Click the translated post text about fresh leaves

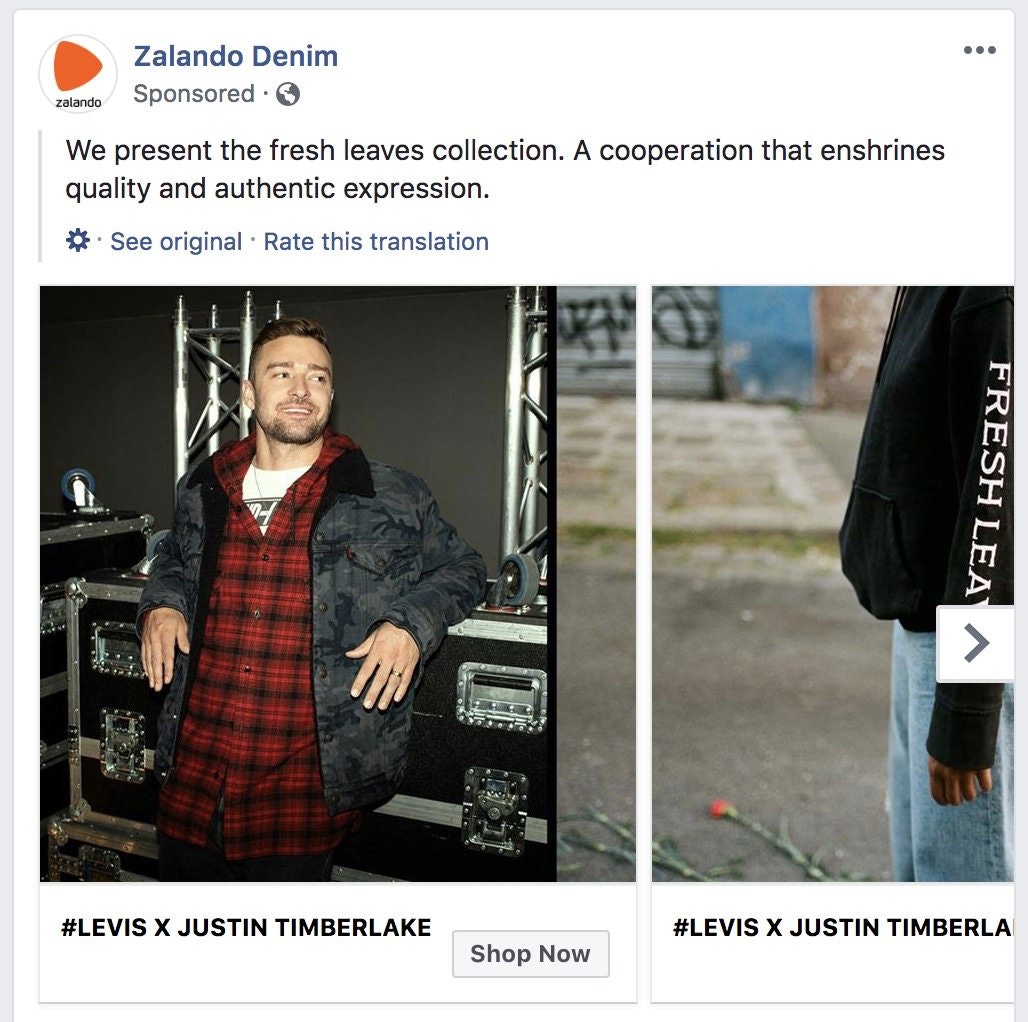[x=505, y=169]
